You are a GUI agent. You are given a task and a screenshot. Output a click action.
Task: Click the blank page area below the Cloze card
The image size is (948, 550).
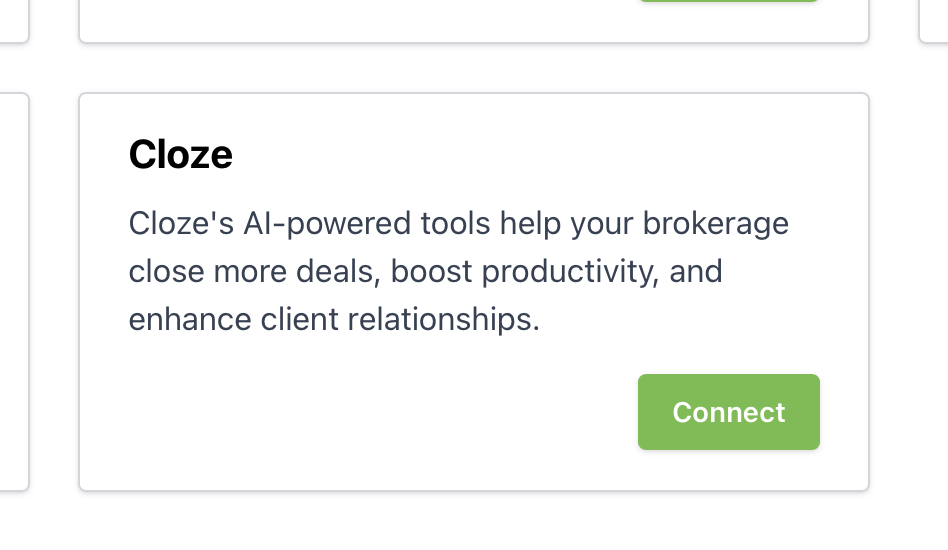coord(473,522)
